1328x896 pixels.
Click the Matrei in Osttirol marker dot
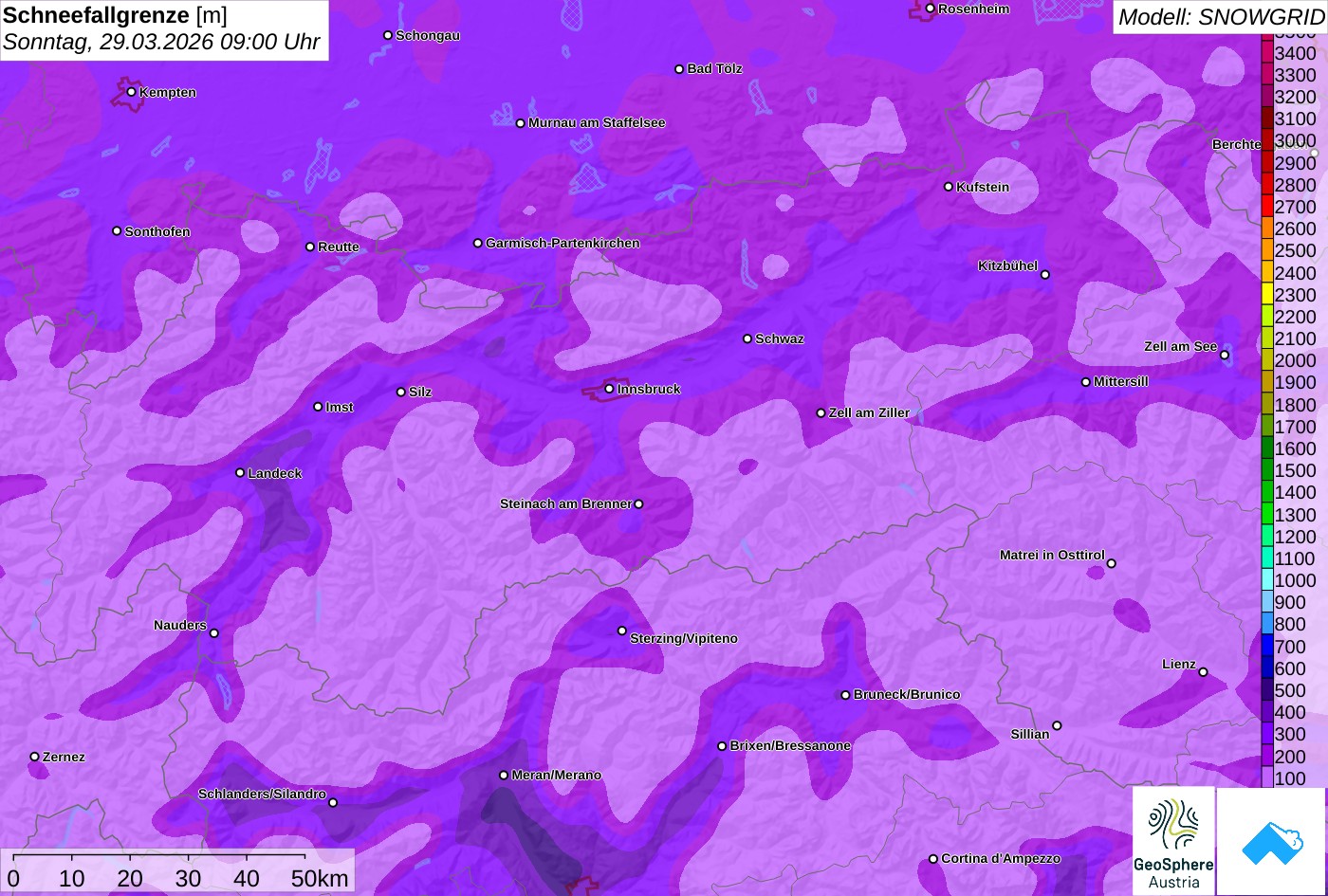1112,563
